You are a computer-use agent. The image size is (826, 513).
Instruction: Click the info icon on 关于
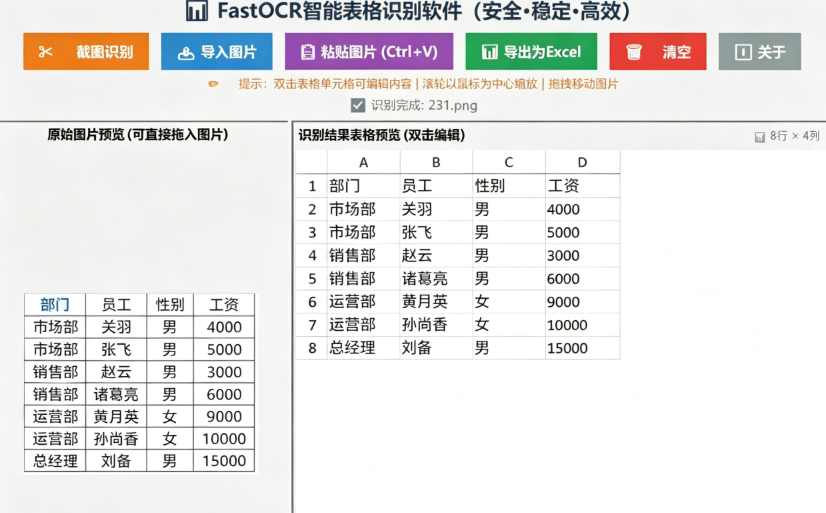(x=743, y=52)
